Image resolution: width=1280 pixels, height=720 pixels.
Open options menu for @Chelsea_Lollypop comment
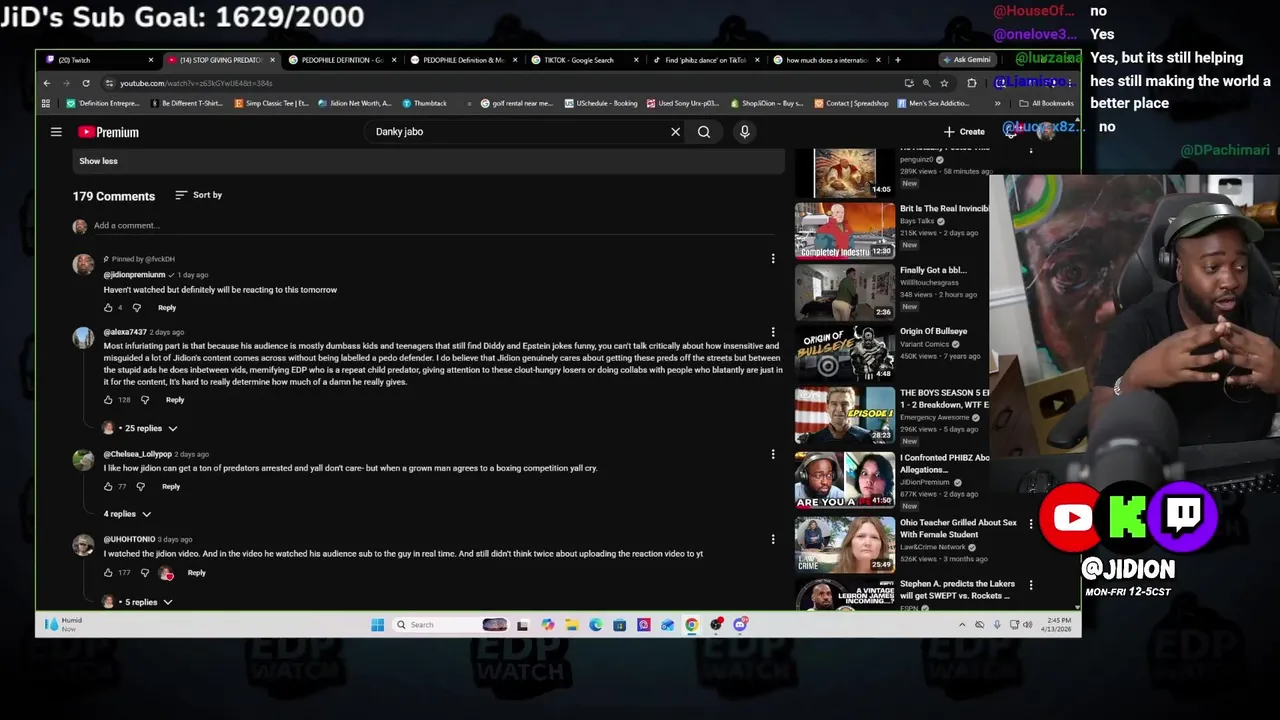tap(772, 454)
